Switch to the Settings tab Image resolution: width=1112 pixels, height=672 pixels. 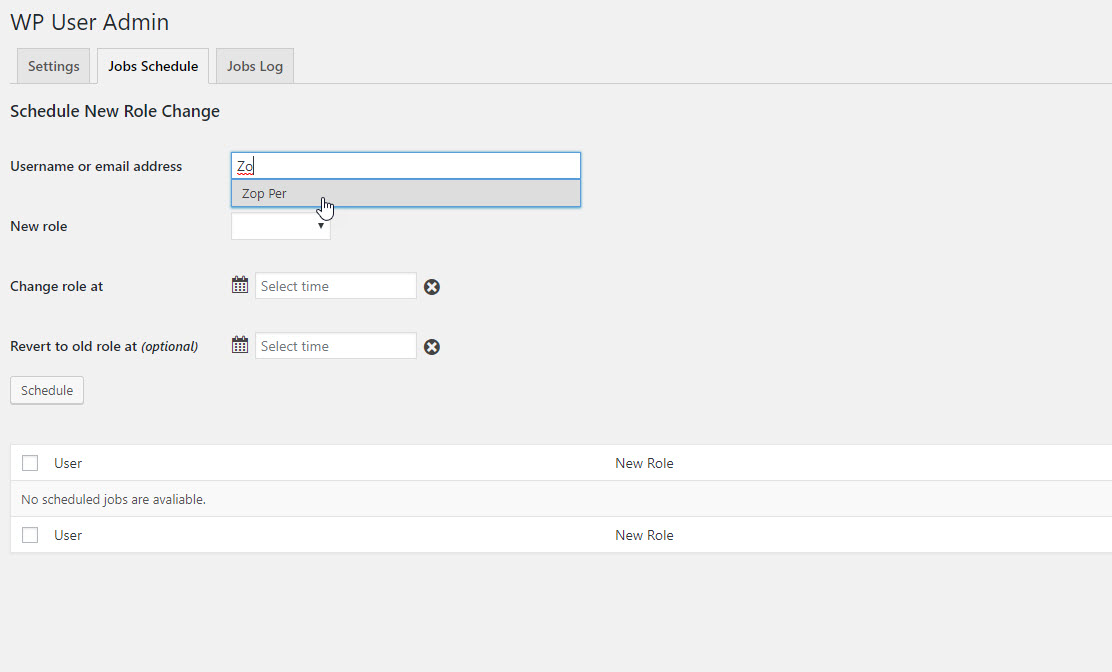click(54, 66)
